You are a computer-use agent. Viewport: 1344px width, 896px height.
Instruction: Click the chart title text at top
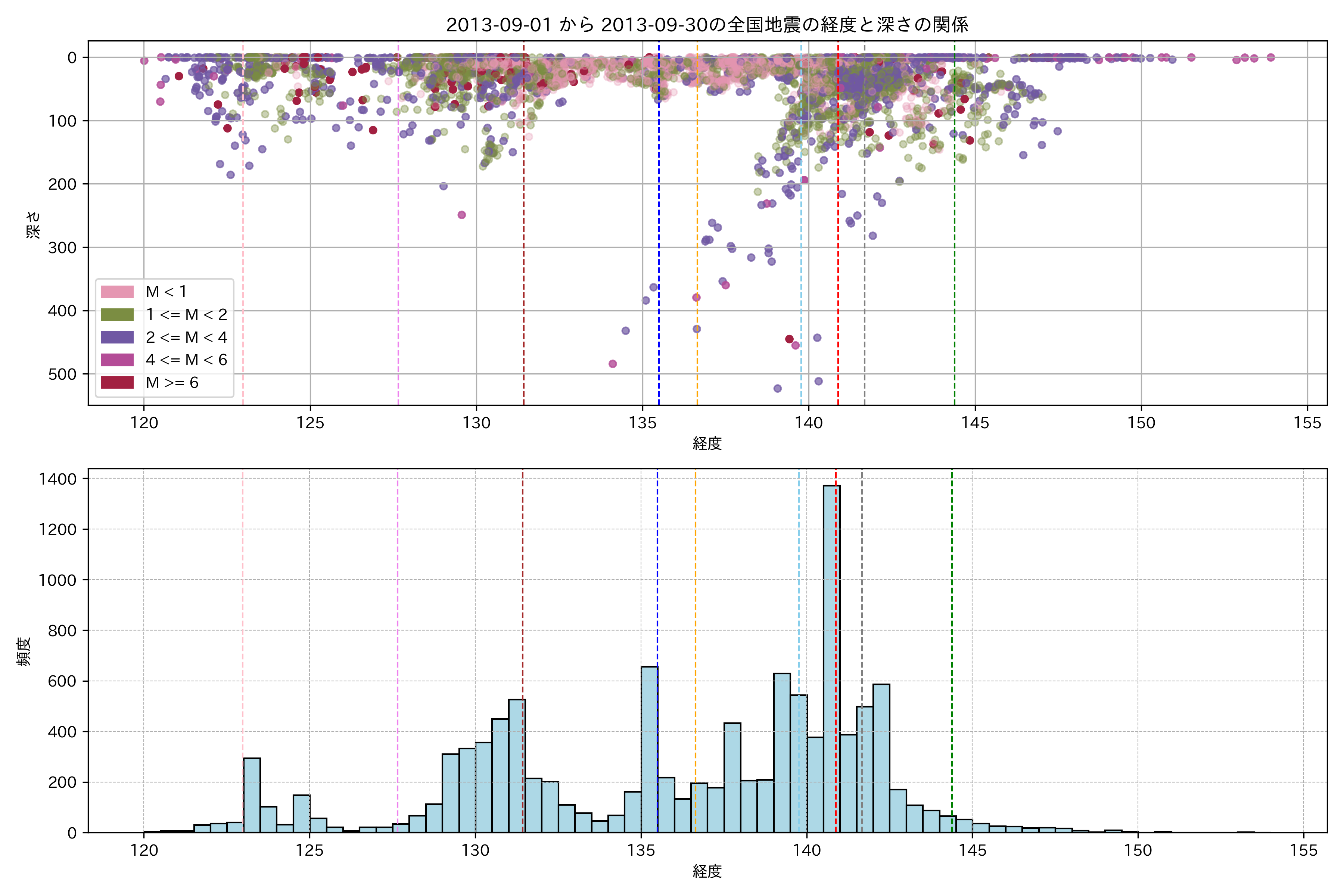[x=707, y=25]
